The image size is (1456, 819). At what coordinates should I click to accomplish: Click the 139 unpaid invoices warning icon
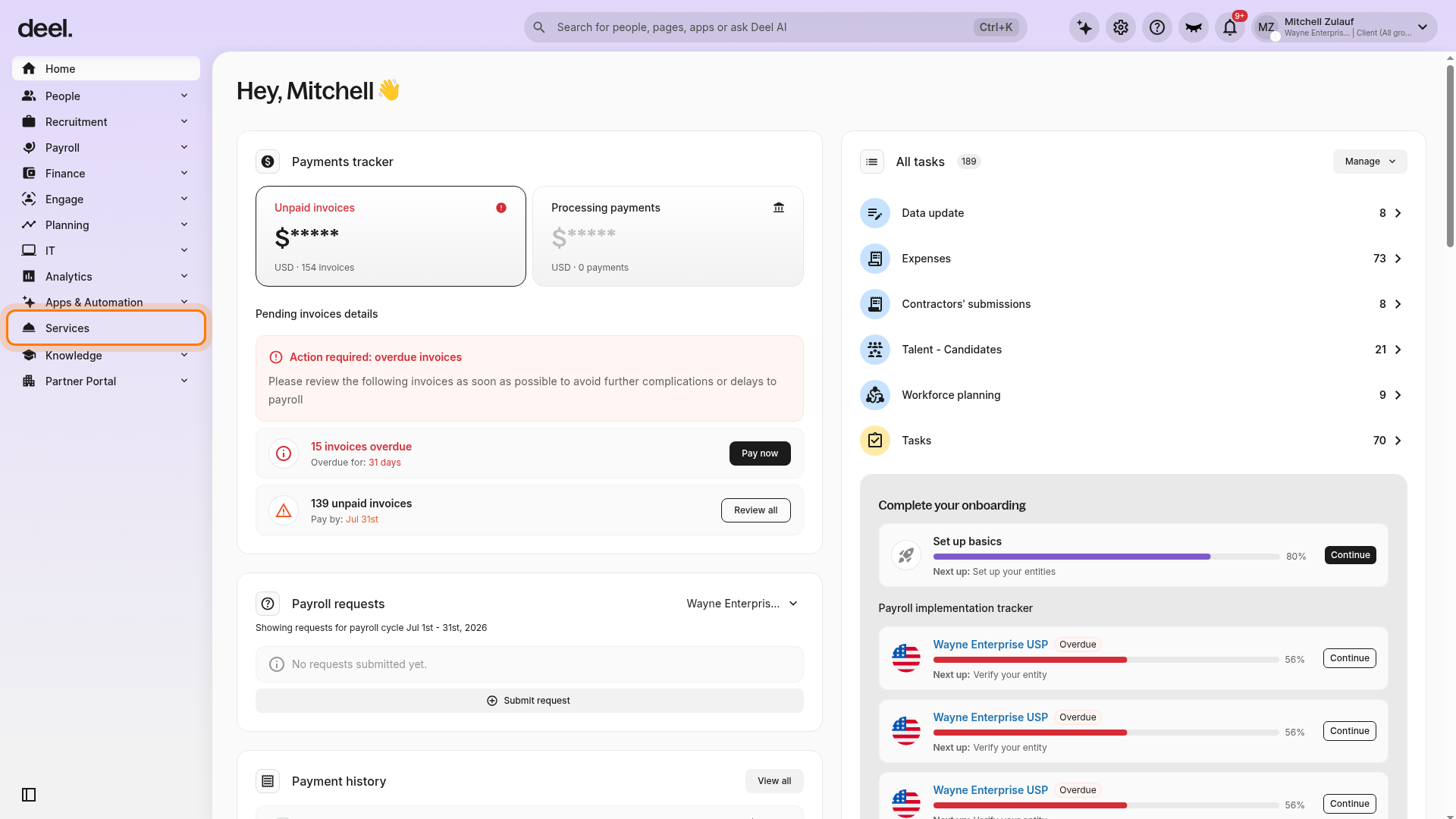(x=284, y=510)
